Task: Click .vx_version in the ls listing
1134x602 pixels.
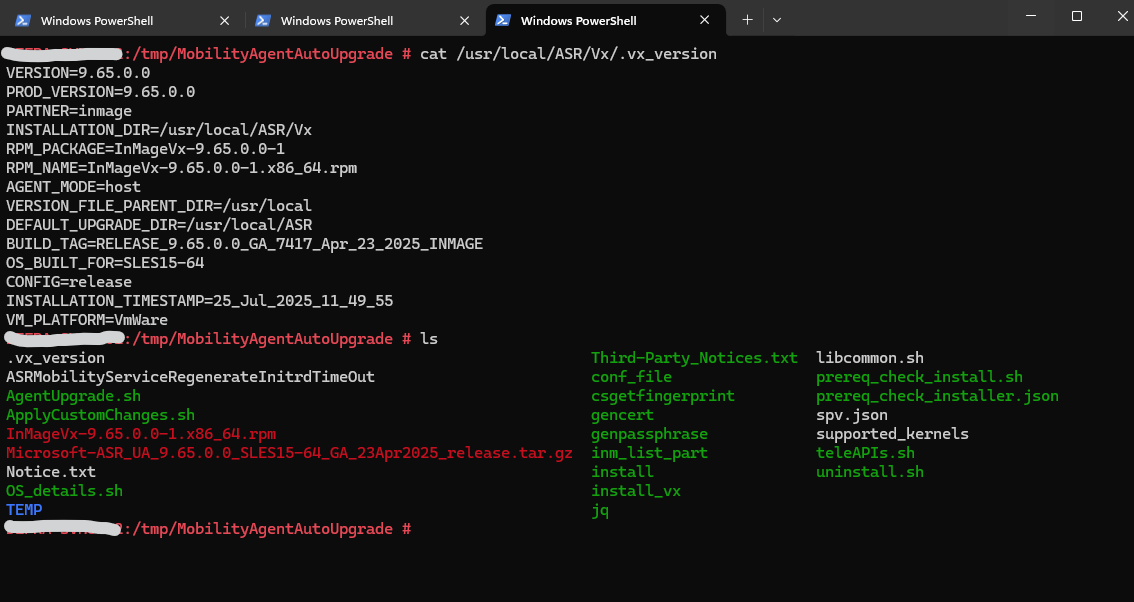Action: [56, 358]
